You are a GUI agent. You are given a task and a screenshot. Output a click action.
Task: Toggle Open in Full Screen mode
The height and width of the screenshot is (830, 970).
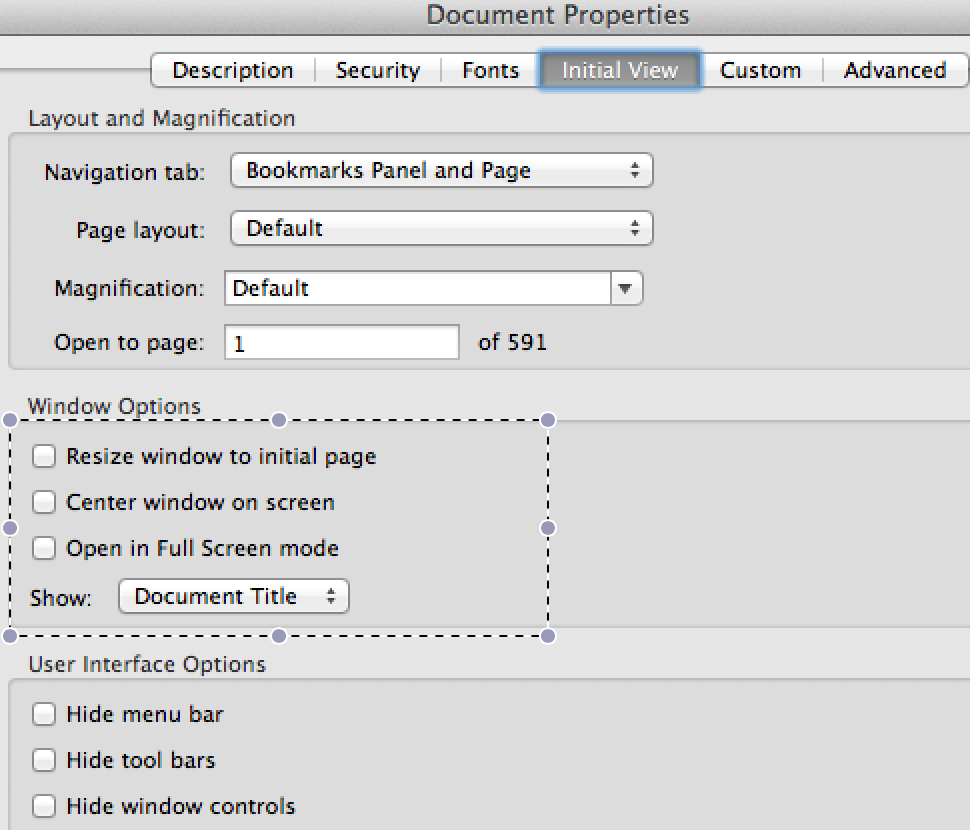click(x=44, y=549)
